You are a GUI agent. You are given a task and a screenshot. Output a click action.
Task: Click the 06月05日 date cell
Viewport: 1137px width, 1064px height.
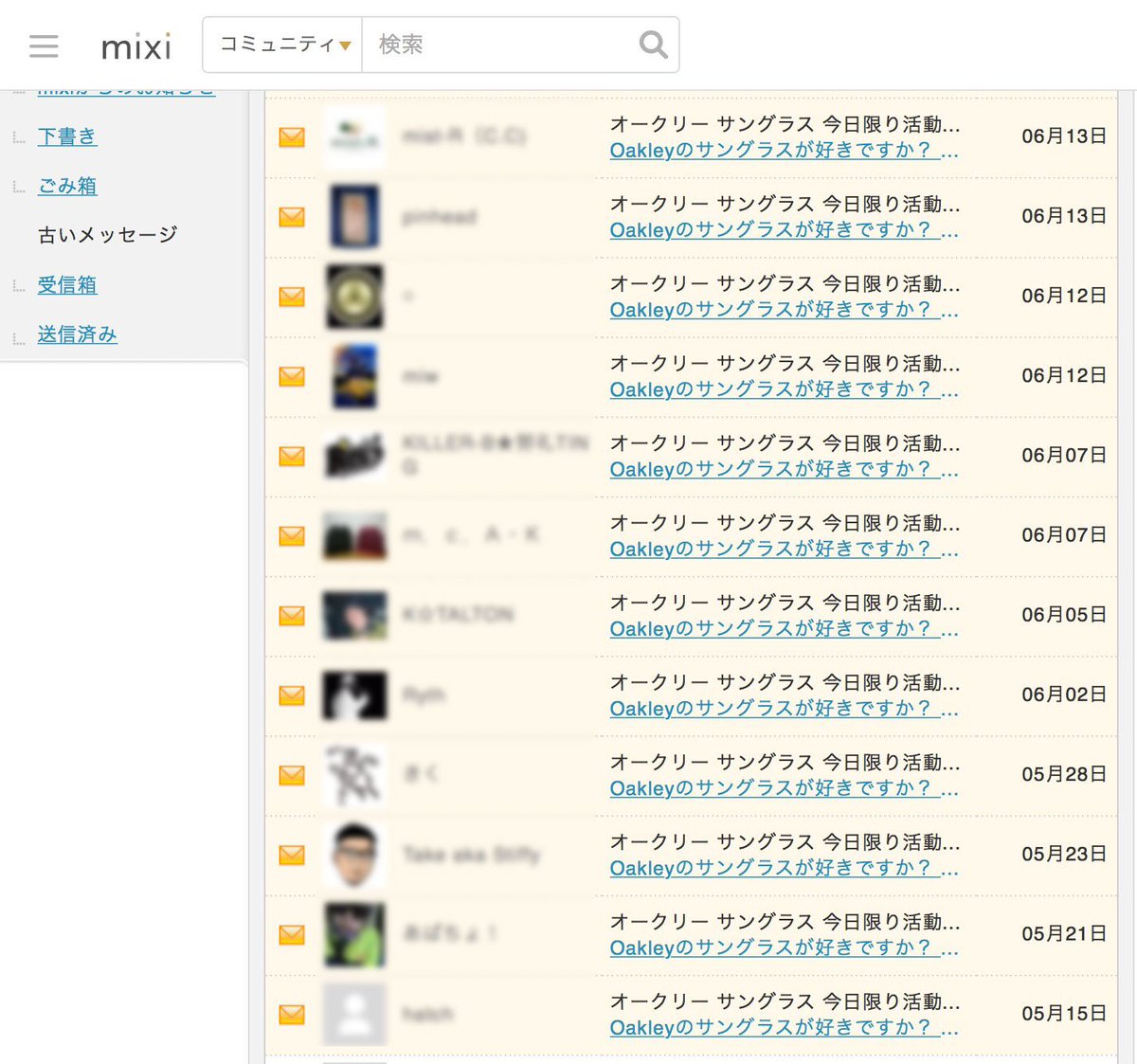(1064, 615)
